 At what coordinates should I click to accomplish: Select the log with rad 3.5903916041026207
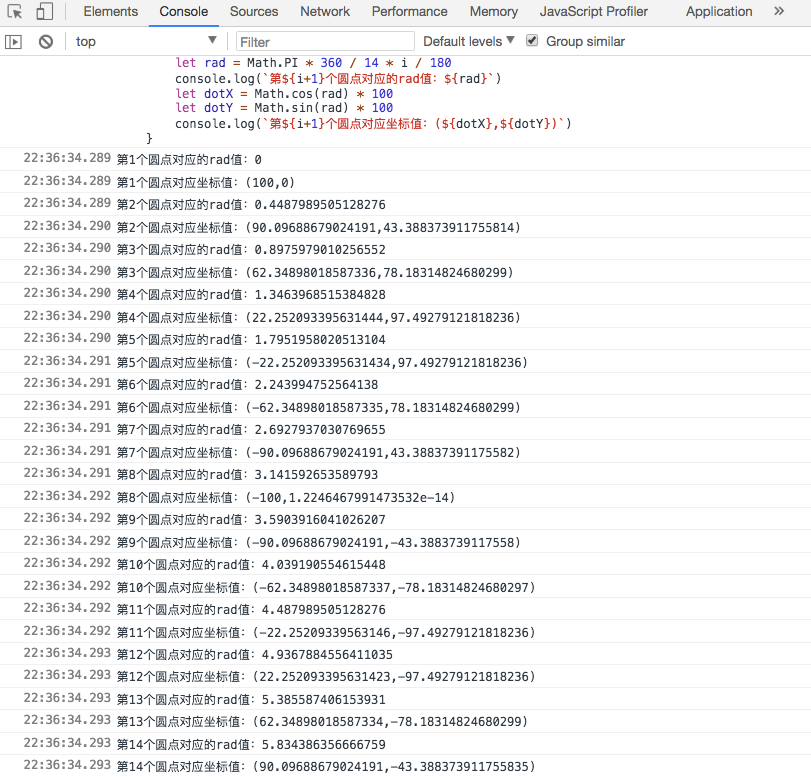click(251, 520)
